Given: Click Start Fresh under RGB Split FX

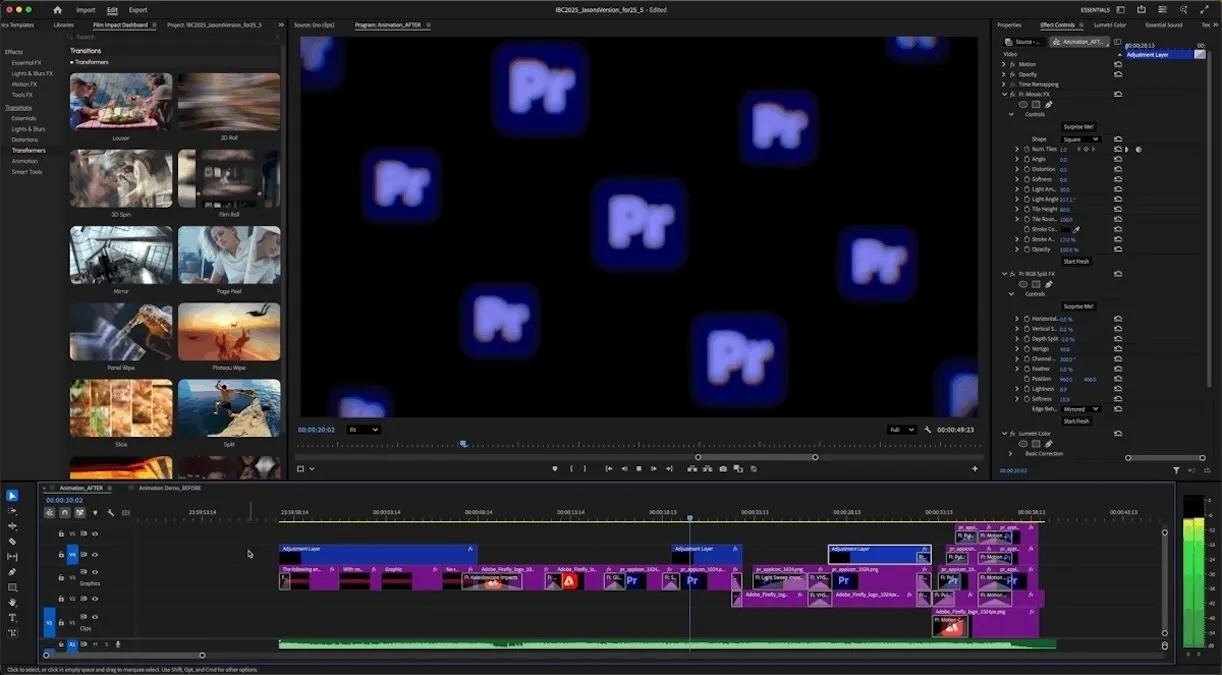Looking at the screenshot, I should 1076,421.
